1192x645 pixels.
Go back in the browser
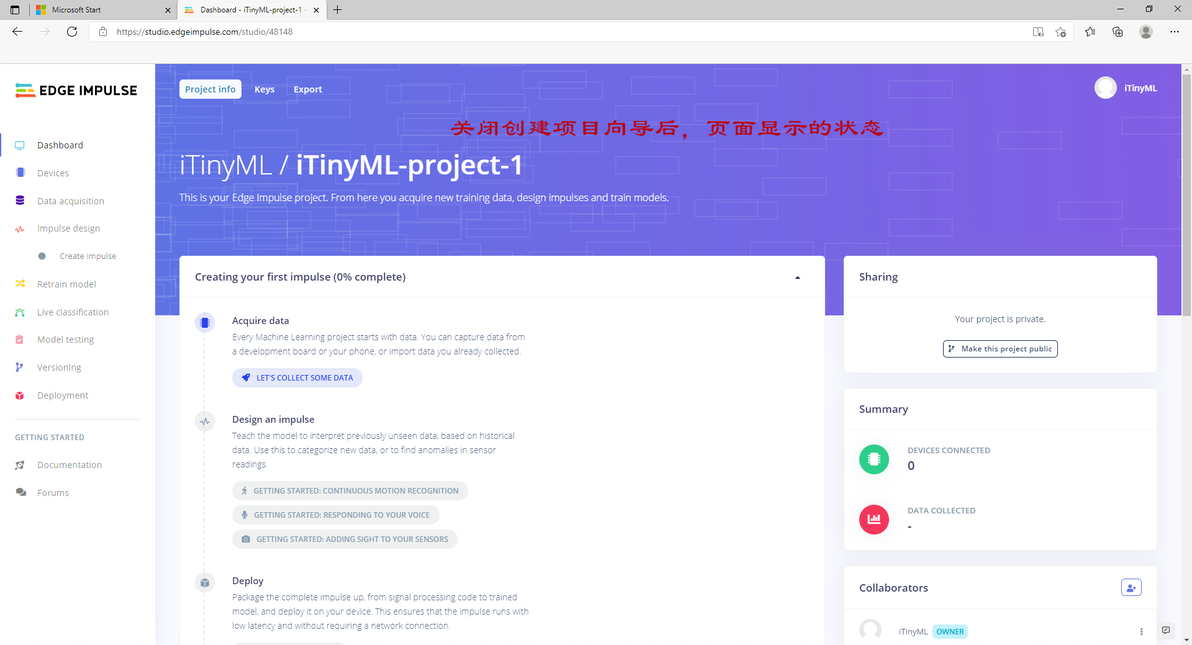(17, 32)
